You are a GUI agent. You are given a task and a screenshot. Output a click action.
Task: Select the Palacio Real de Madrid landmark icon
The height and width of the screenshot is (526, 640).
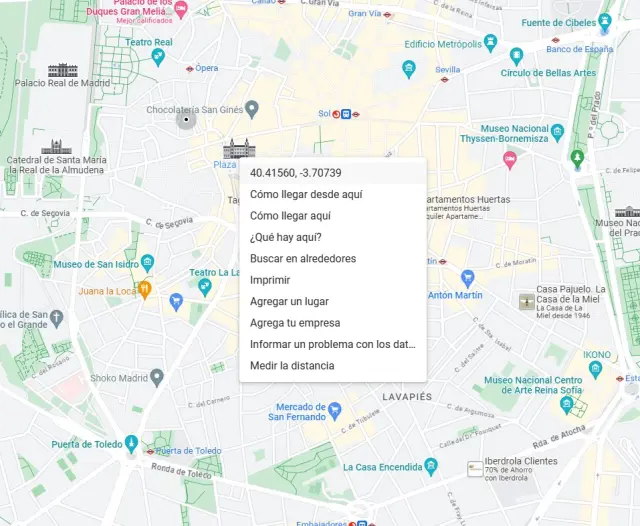62,70
